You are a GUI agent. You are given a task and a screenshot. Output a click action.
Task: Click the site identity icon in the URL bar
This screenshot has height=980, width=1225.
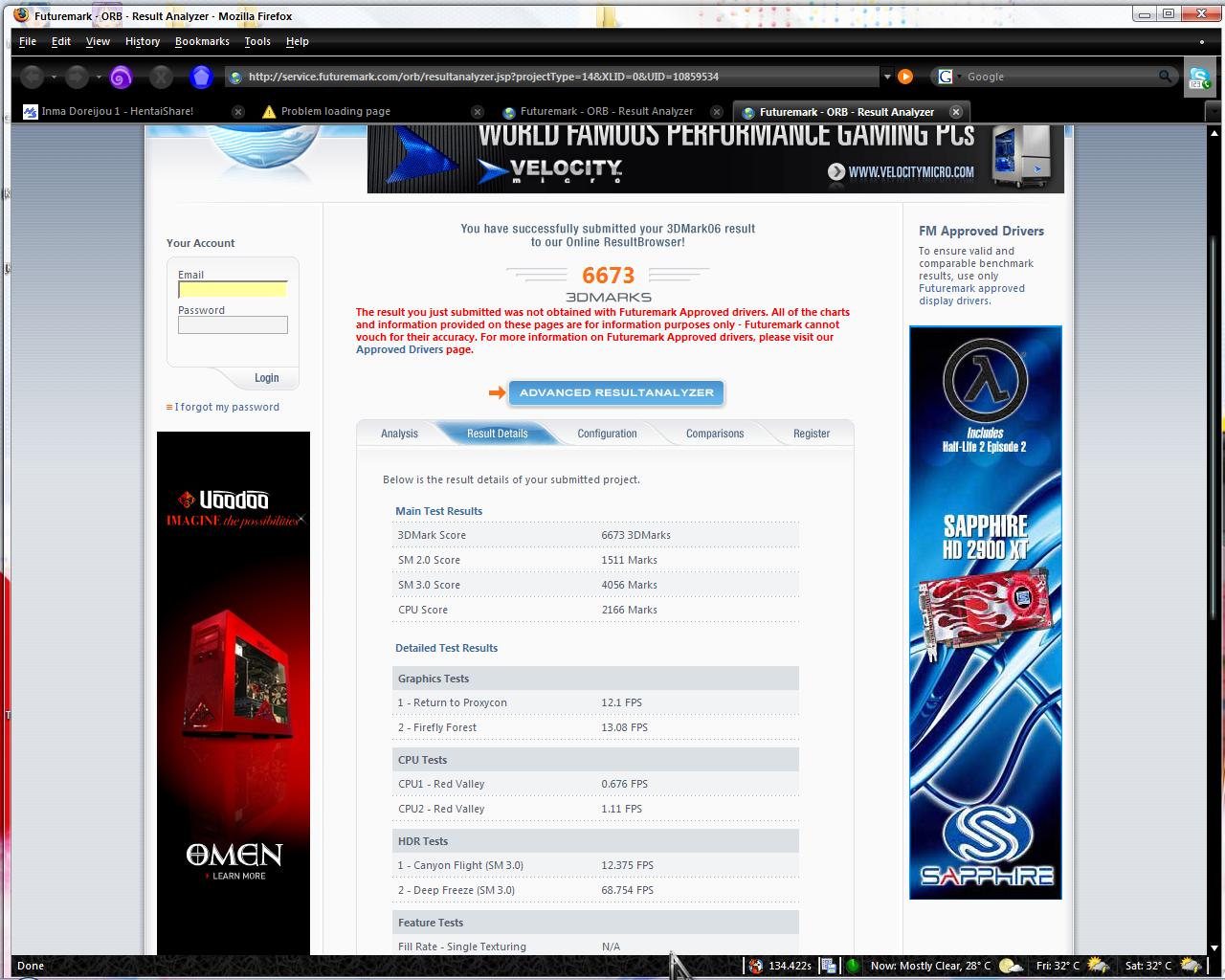tap(236, 77)
